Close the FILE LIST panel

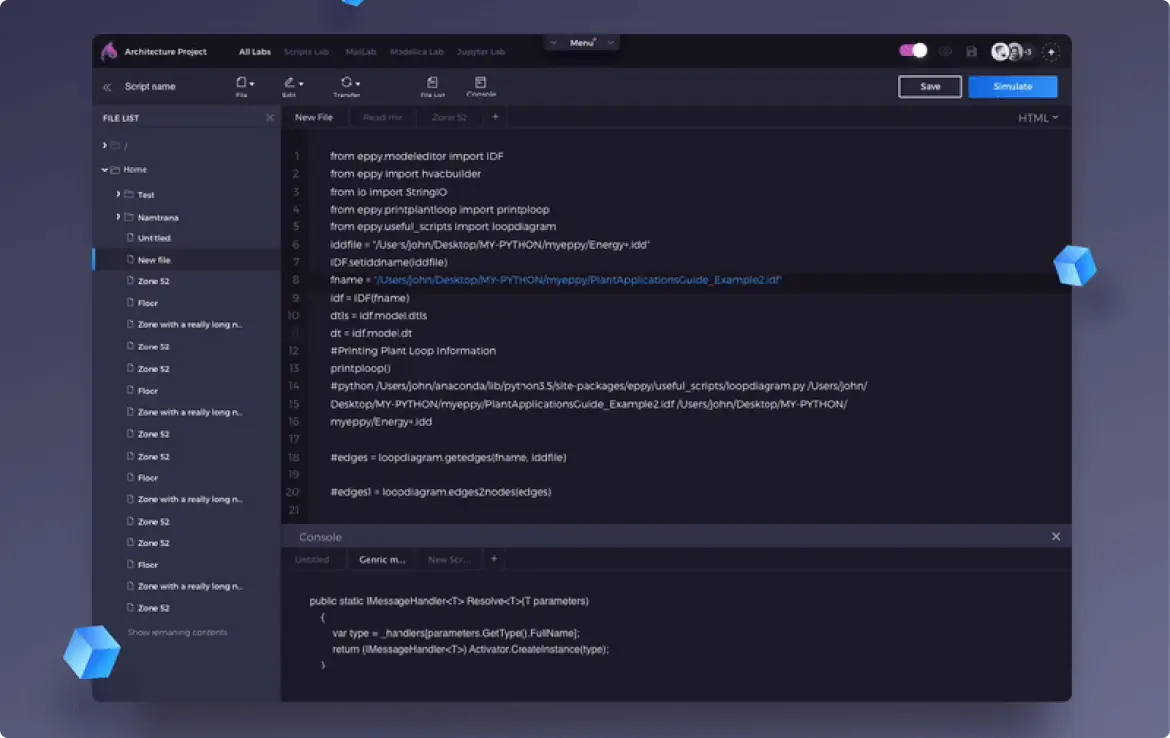click(270, 117)
